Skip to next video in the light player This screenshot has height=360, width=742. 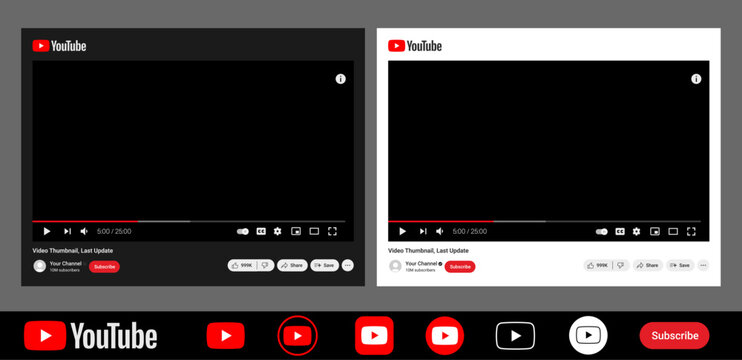click(423, 231)
